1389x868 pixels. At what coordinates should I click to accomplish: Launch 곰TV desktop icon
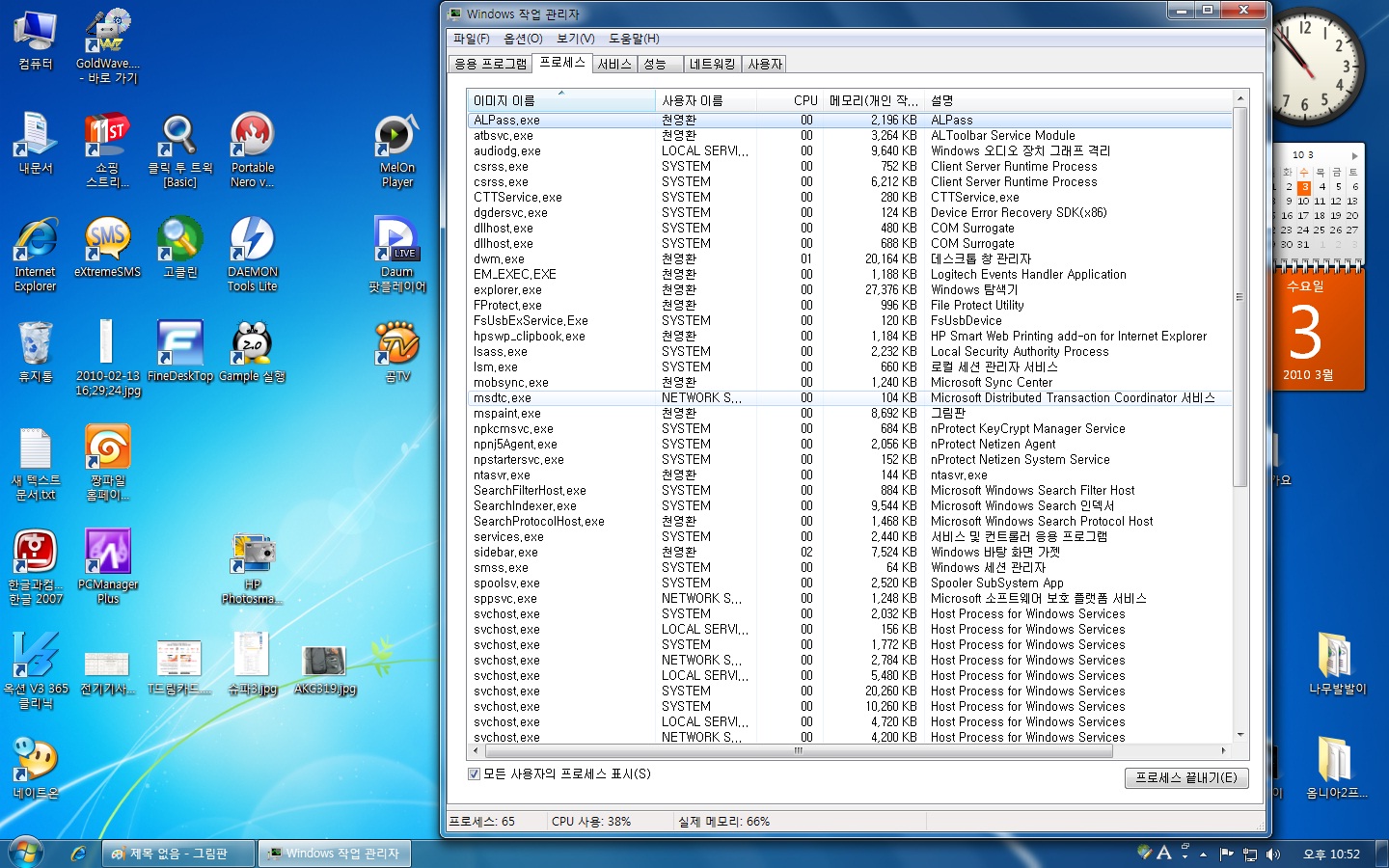397,352
